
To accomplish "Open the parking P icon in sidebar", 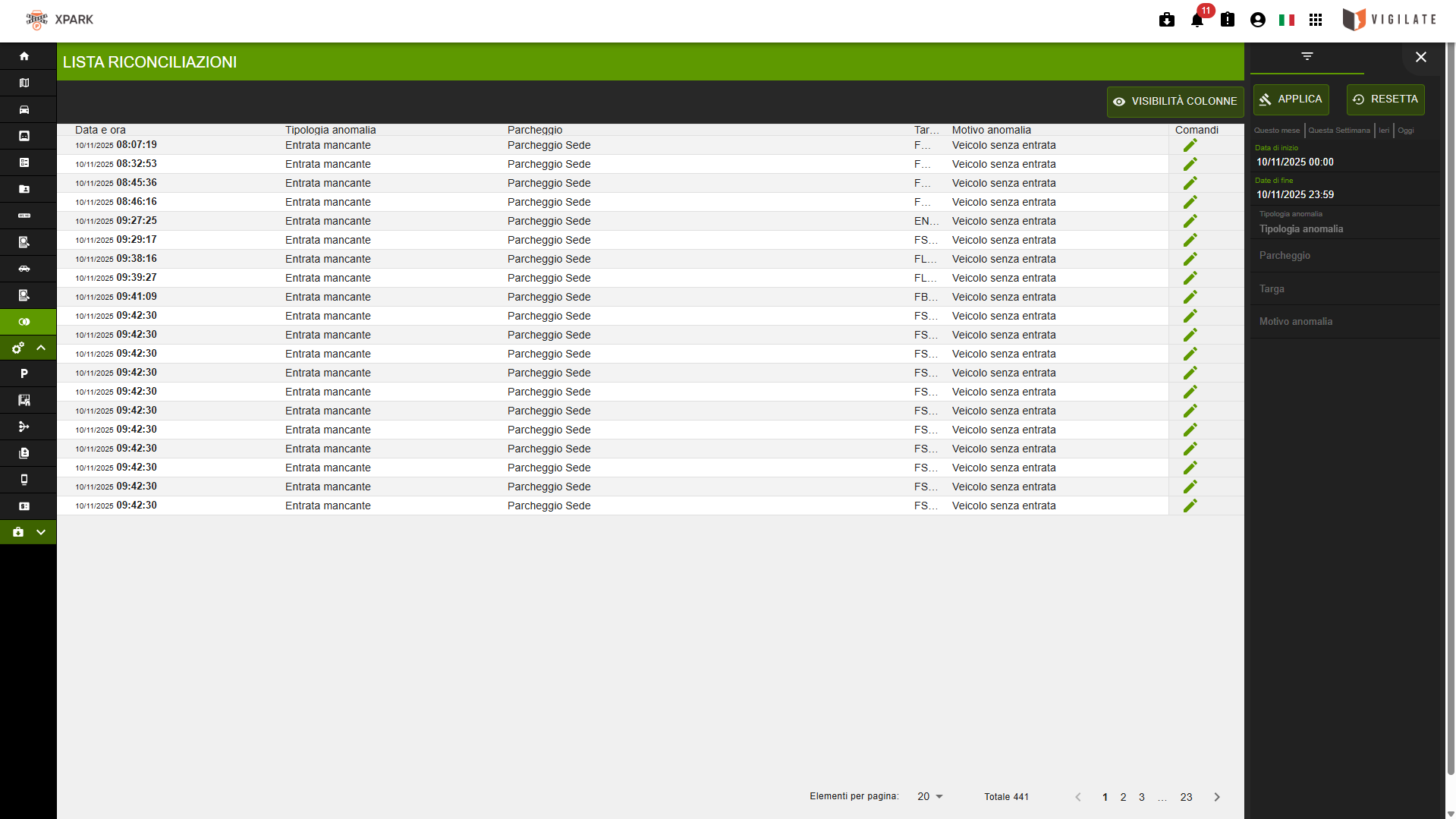I will [x=24, y=373].
